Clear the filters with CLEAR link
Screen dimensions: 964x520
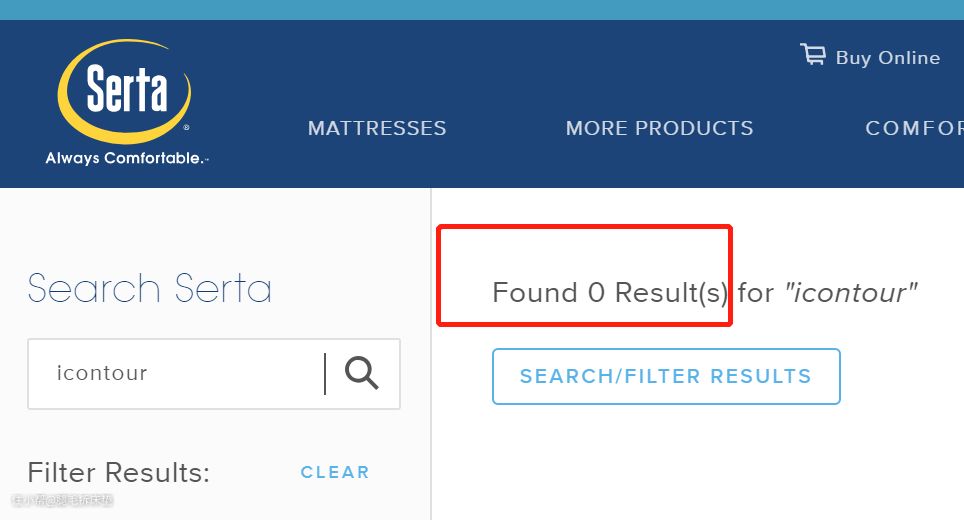coord(335,472)
